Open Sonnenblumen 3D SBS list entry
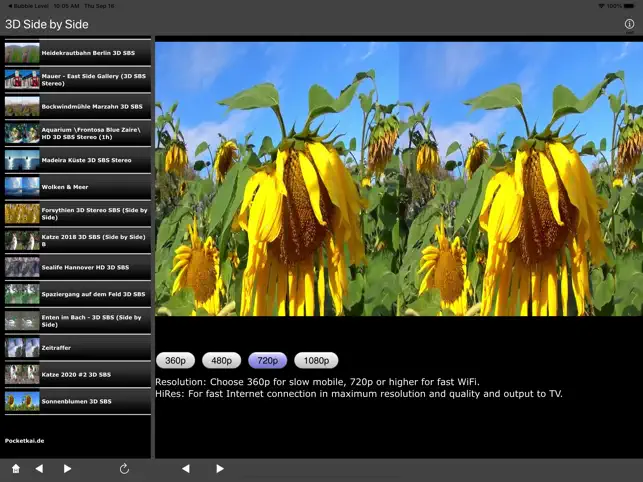This screenshot has height=482, width=643. point(78,401)
